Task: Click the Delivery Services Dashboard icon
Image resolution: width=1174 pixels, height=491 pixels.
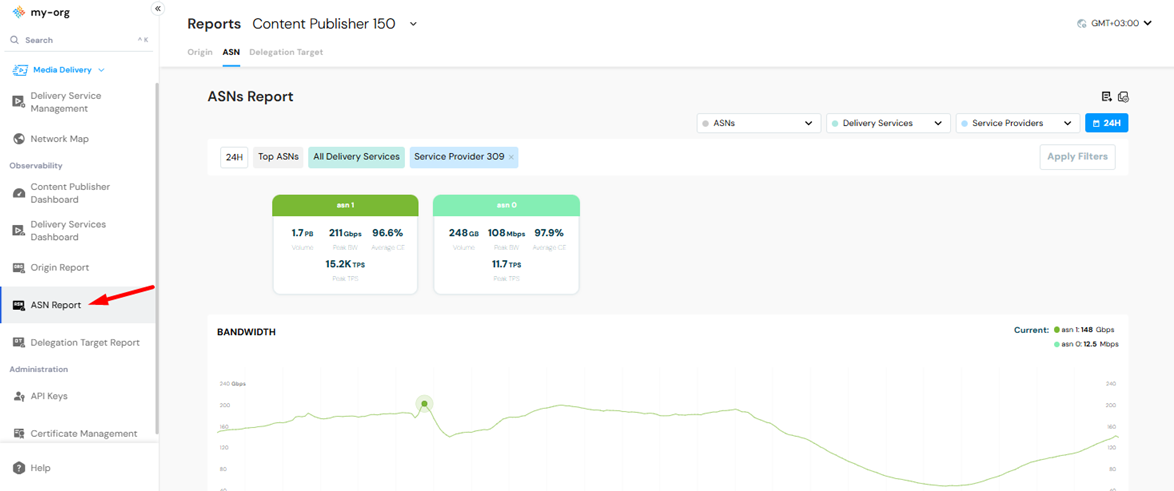Action: [19, 231]
